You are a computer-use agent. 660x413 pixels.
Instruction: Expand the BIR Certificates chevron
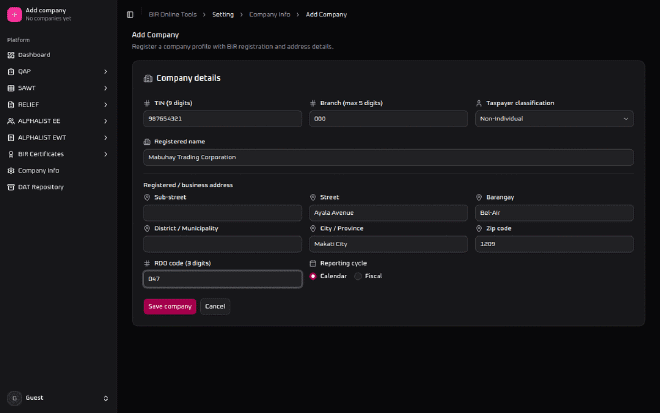click(106, 154)
